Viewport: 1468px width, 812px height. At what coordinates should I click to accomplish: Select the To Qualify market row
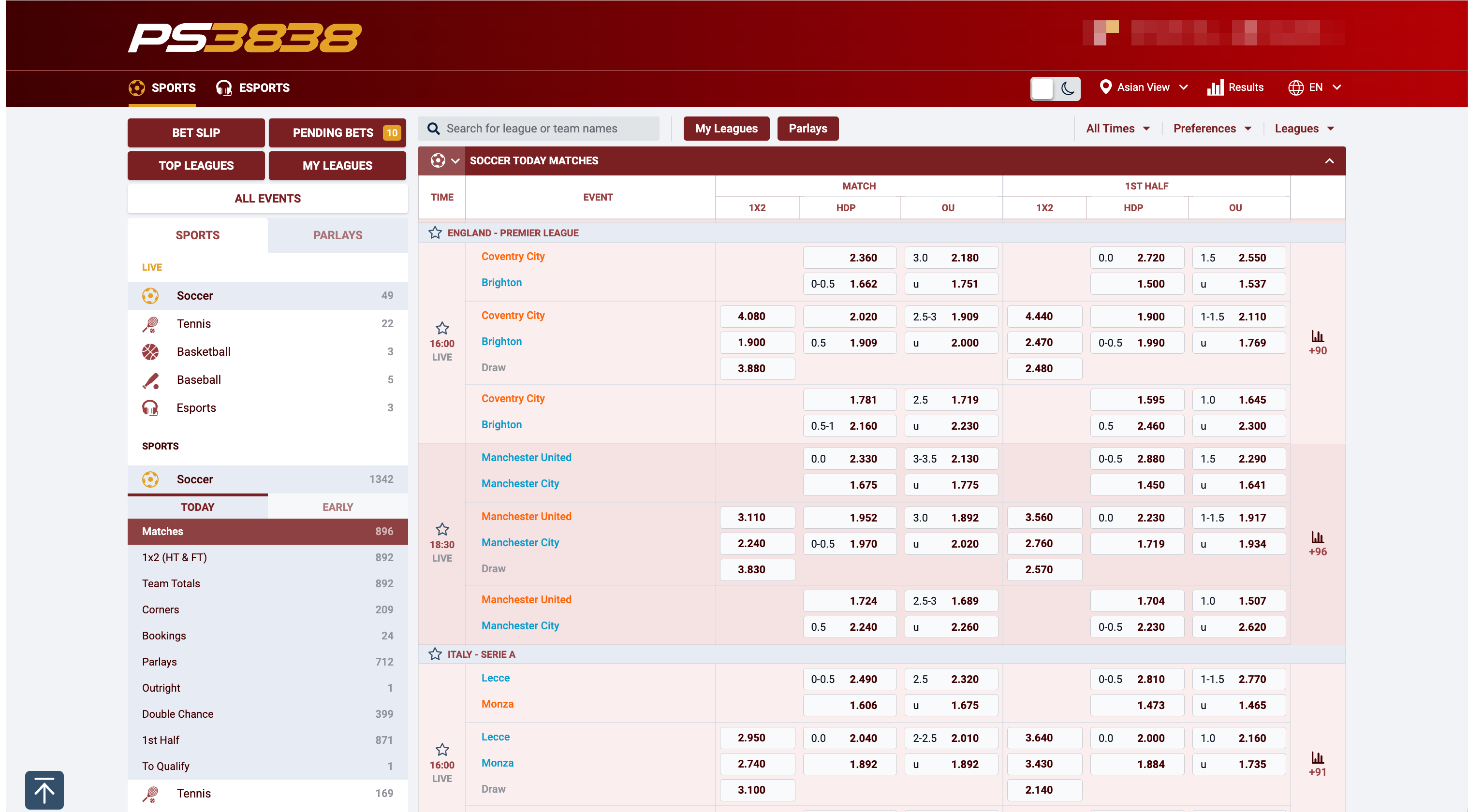pos(268,767)
